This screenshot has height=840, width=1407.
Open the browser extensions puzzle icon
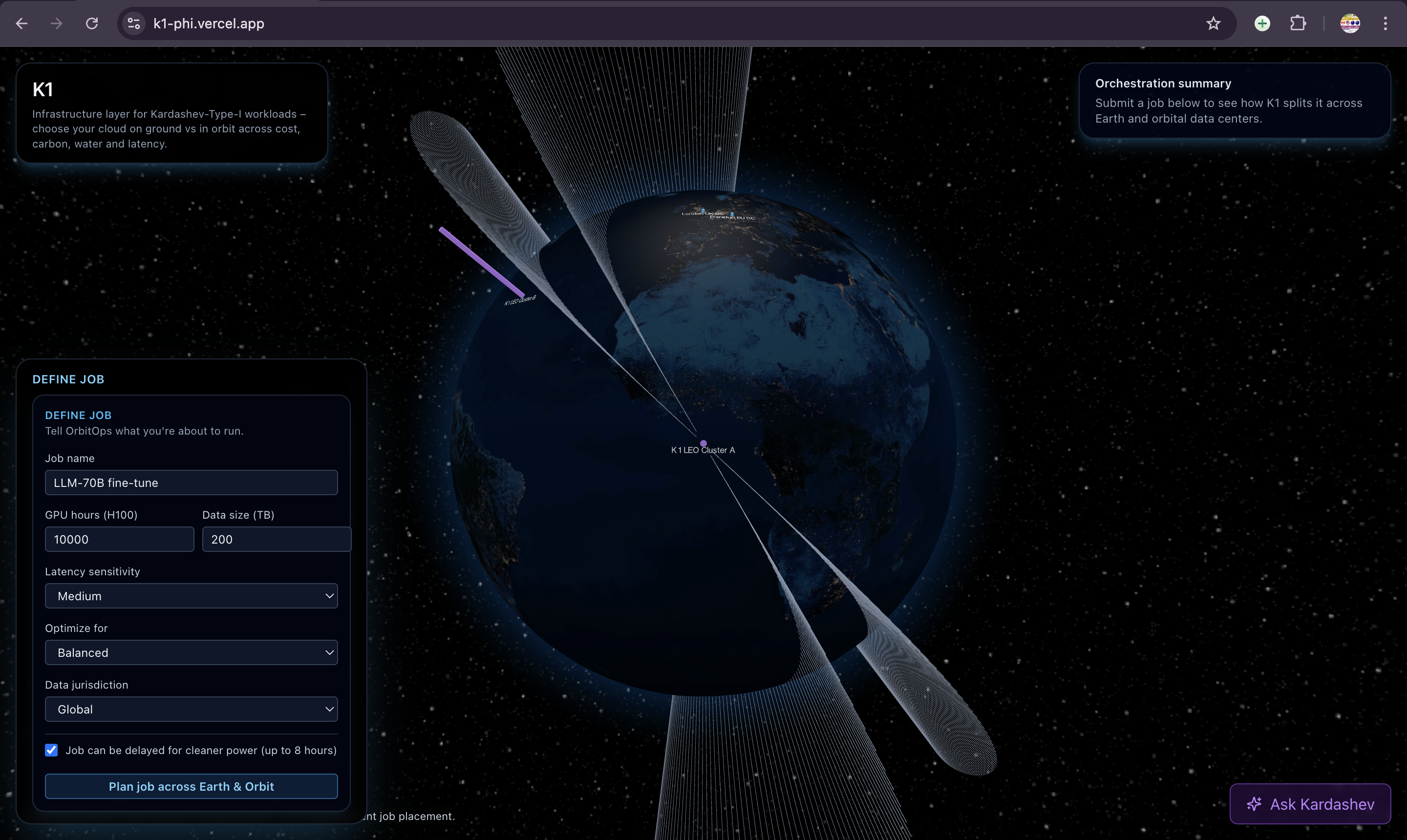[x=1298, y=23]
